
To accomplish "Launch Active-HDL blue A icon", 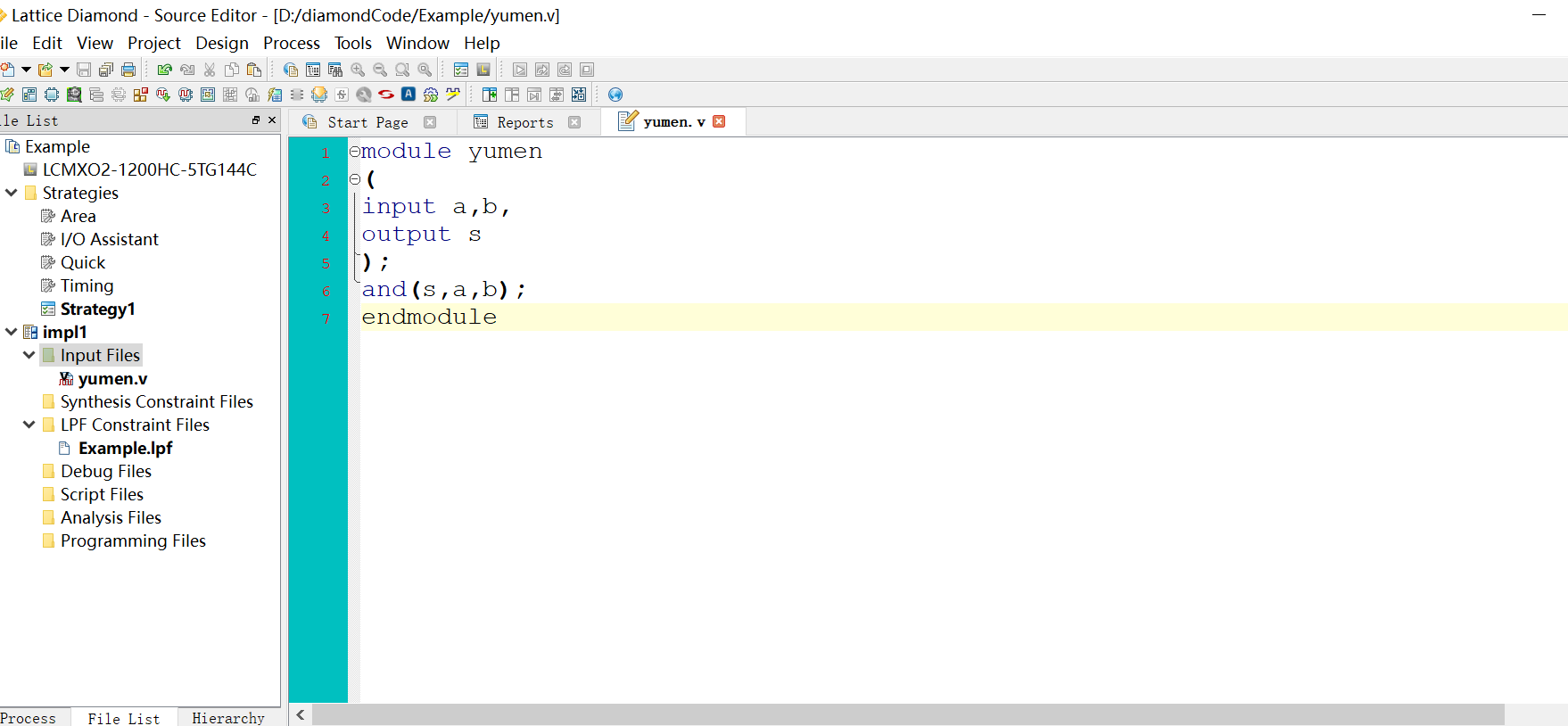I will [409, 95].
